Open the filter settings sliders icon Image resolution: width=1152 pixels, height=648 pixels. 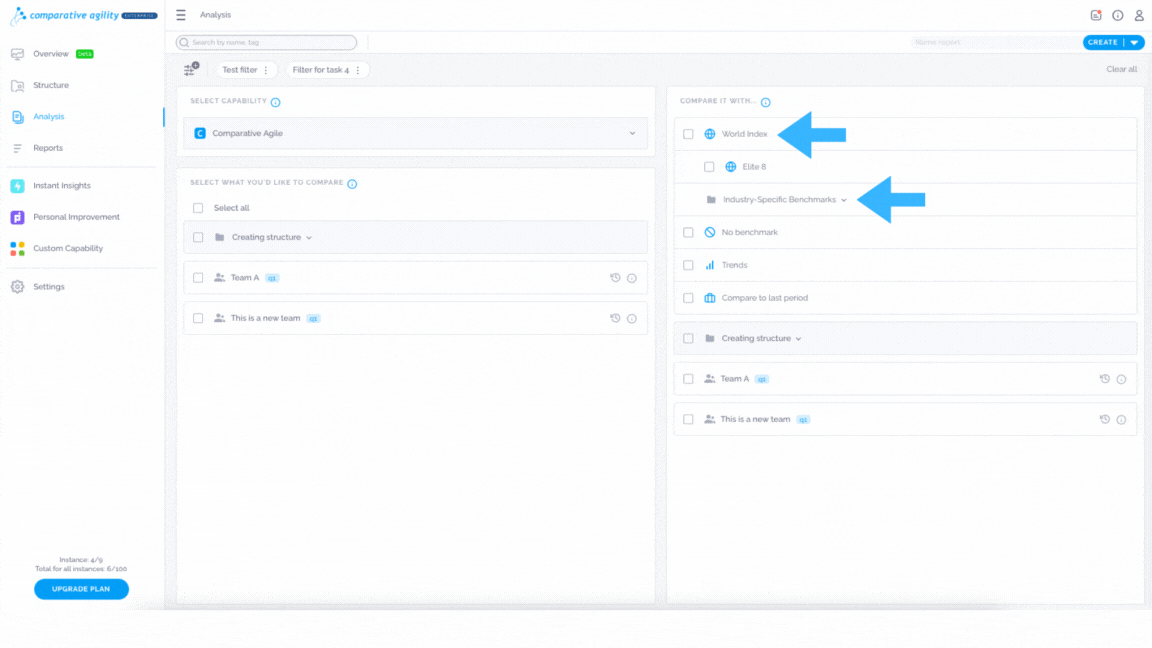pos(190,69)
